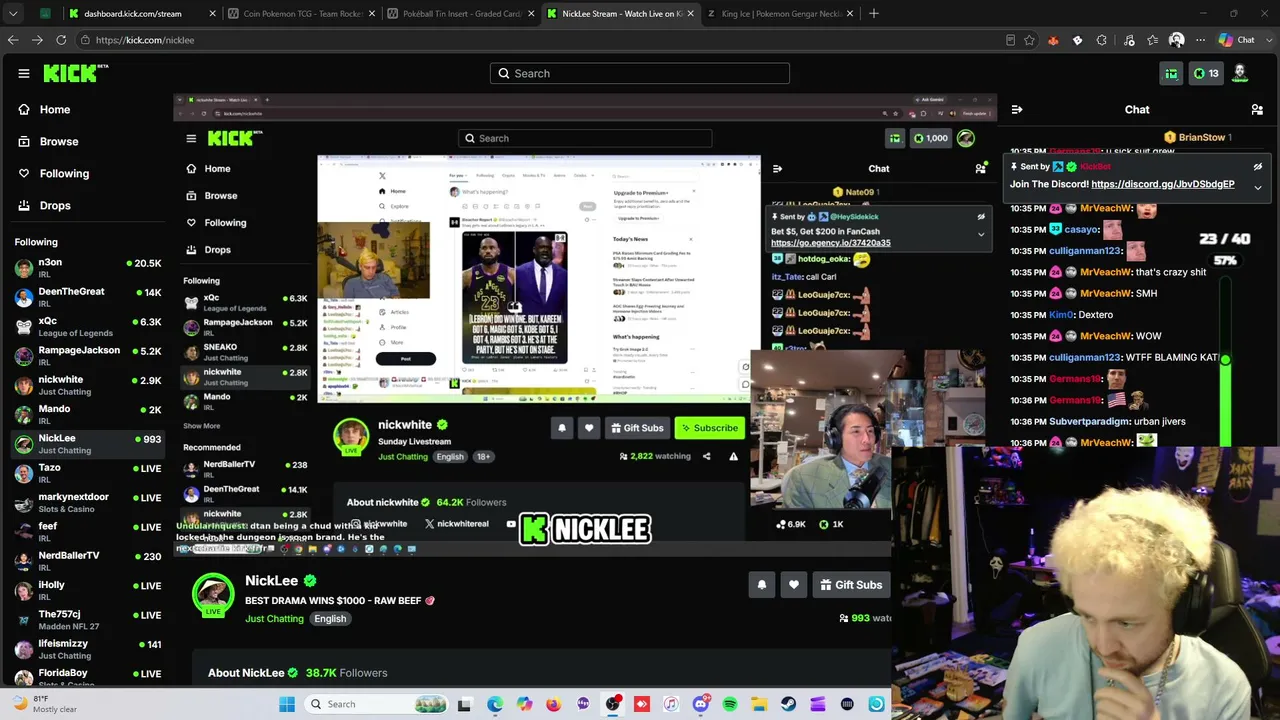Open the Windows Start menu
Image resolution: width=1280 pixels, height=720 pixels.
click(x=287, y=704)
